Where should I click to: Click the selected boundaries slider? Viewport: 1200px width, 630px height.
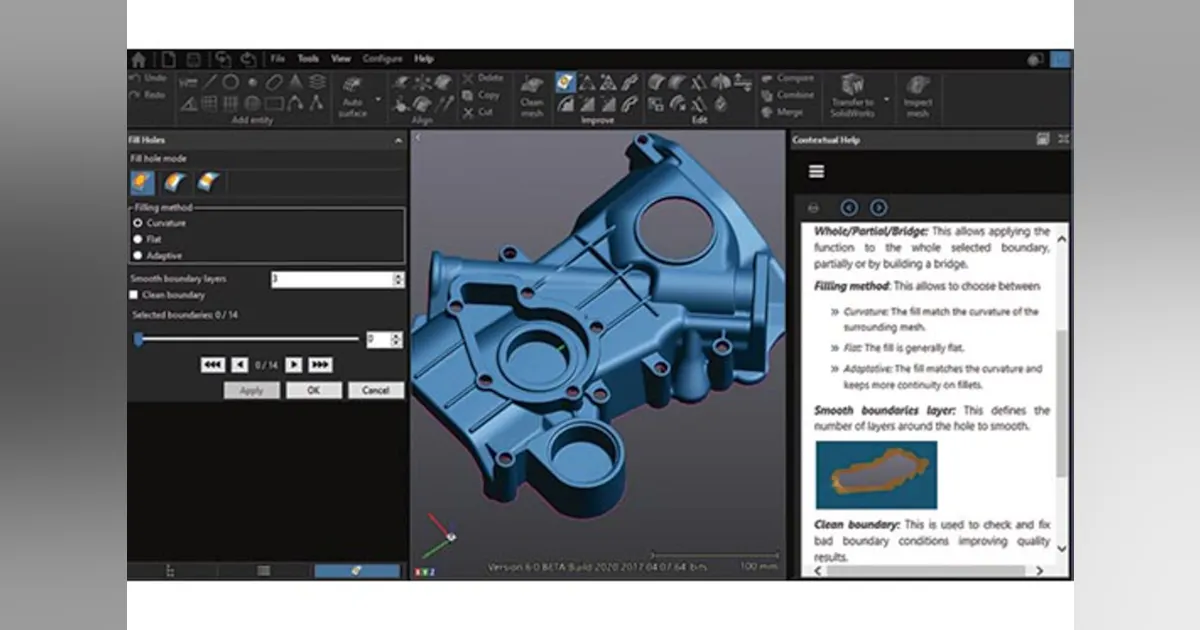click(x=246, y=339)
